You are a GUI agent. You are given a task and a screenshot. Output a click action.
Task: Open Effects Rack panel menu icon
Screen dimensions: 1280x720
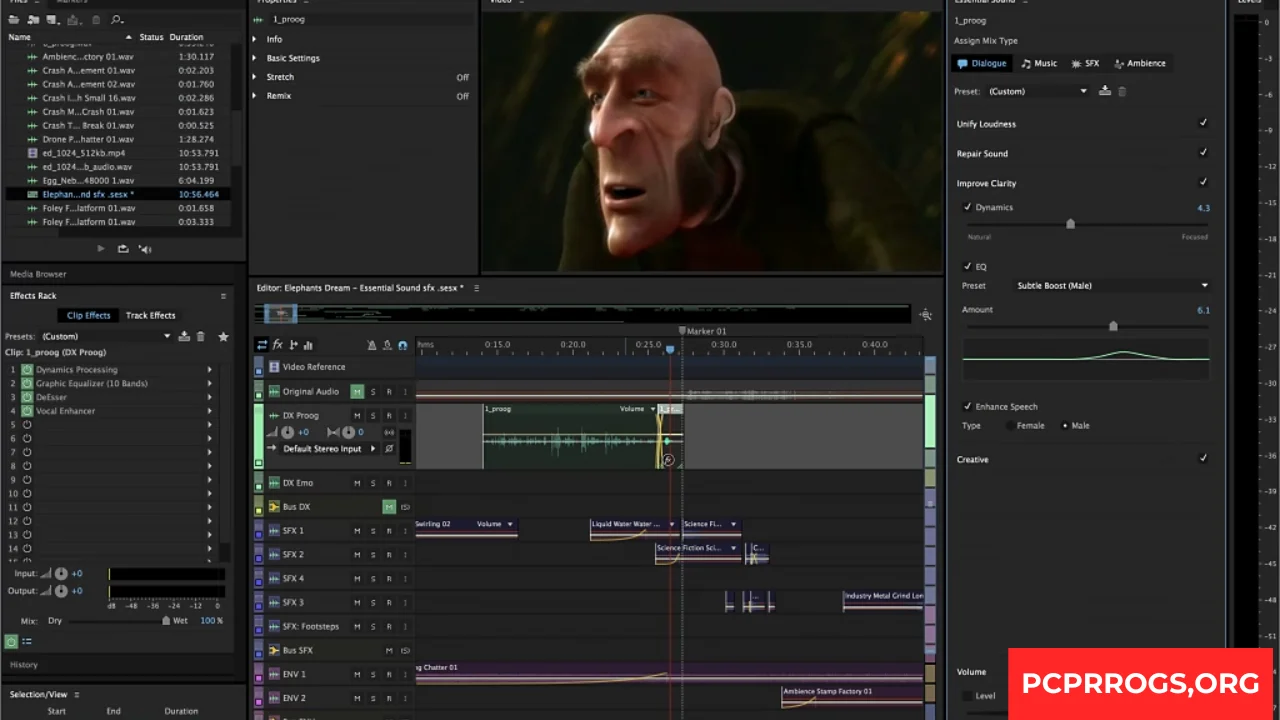coord(223,296)
